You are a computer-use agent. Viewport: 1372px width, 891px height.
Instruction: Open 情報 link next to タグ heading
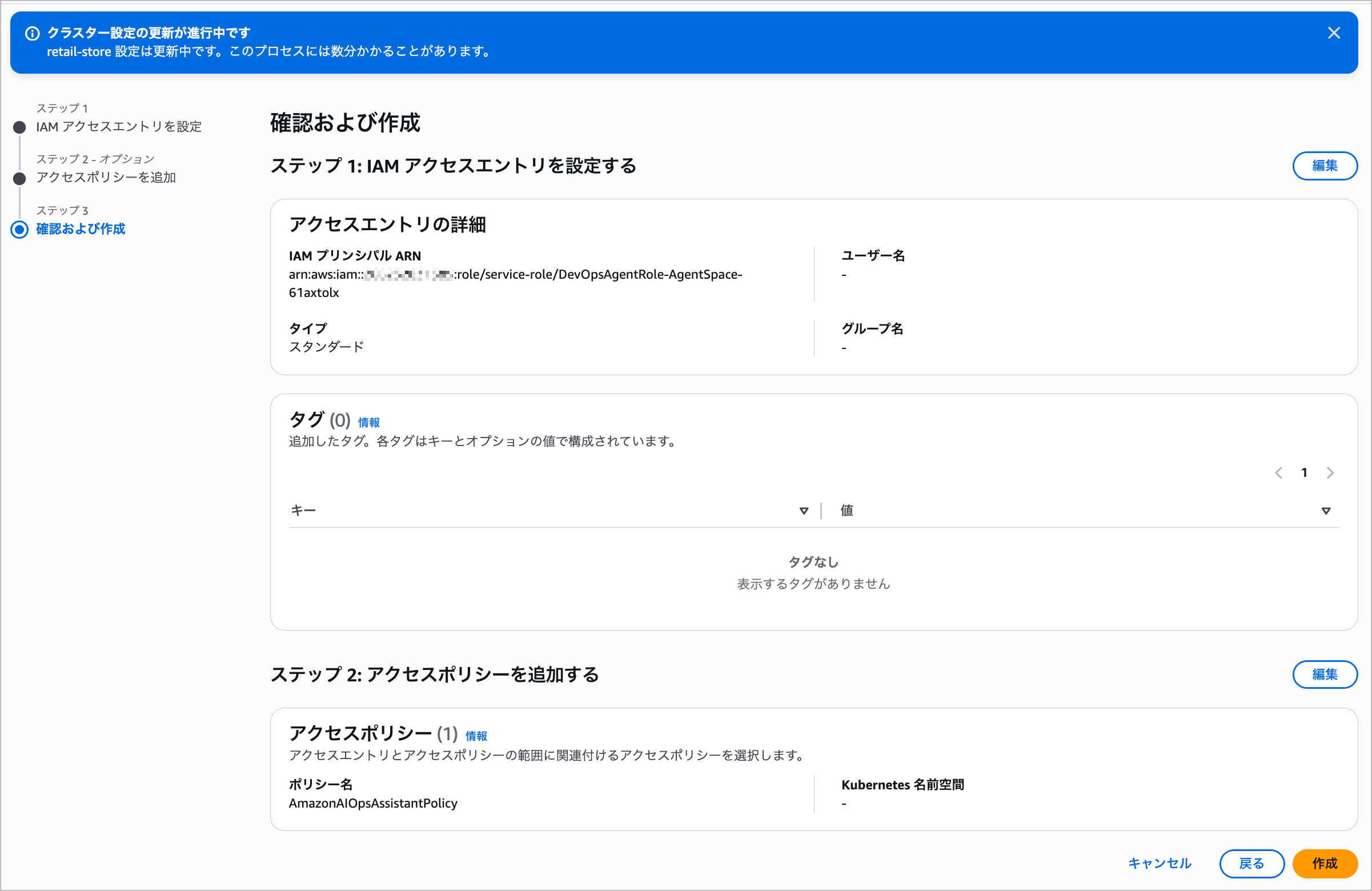pyautogui.click(x=368, y=423)
